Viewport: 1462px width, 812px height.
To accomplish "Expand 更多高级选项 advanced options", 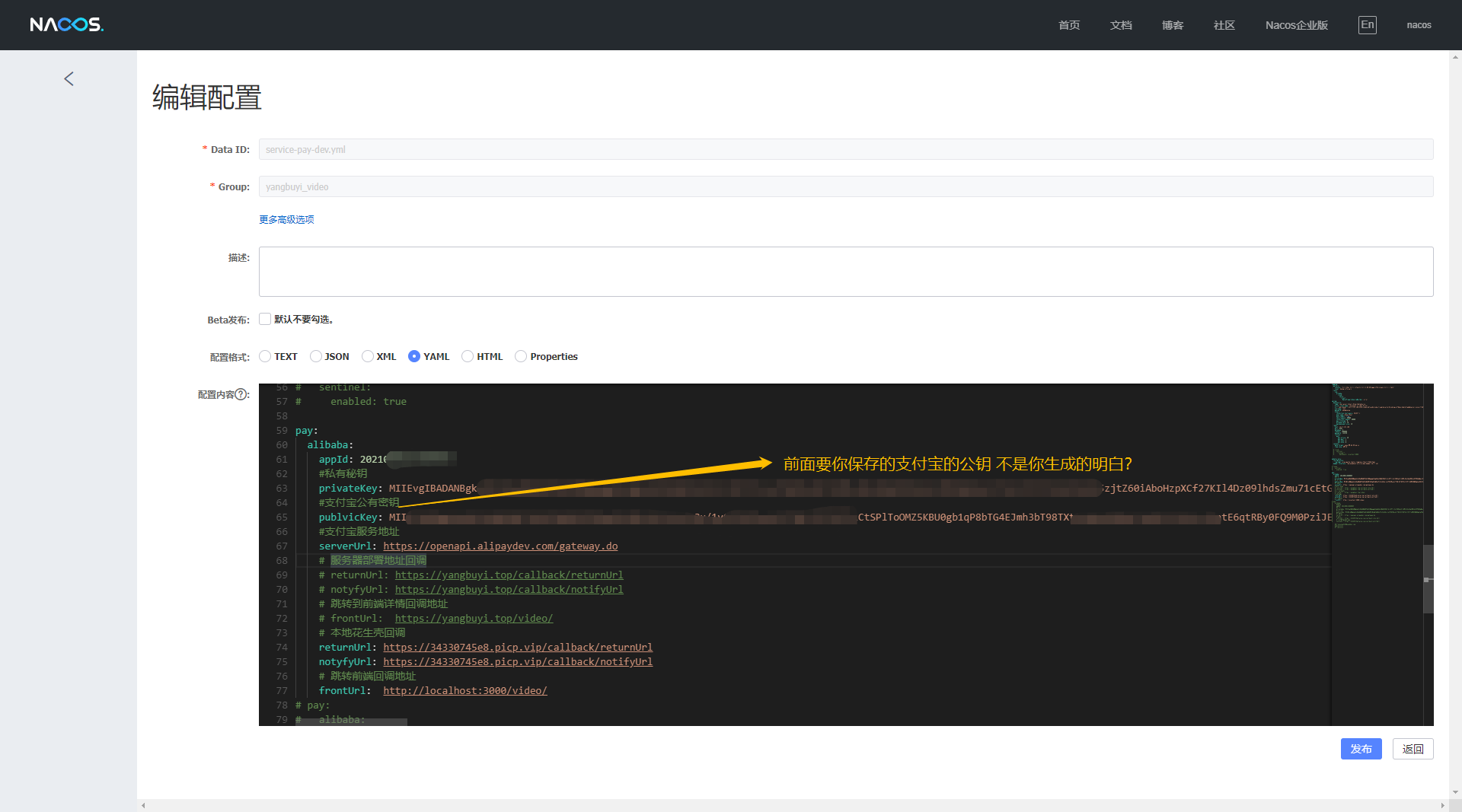I will [x=286, y=219].
